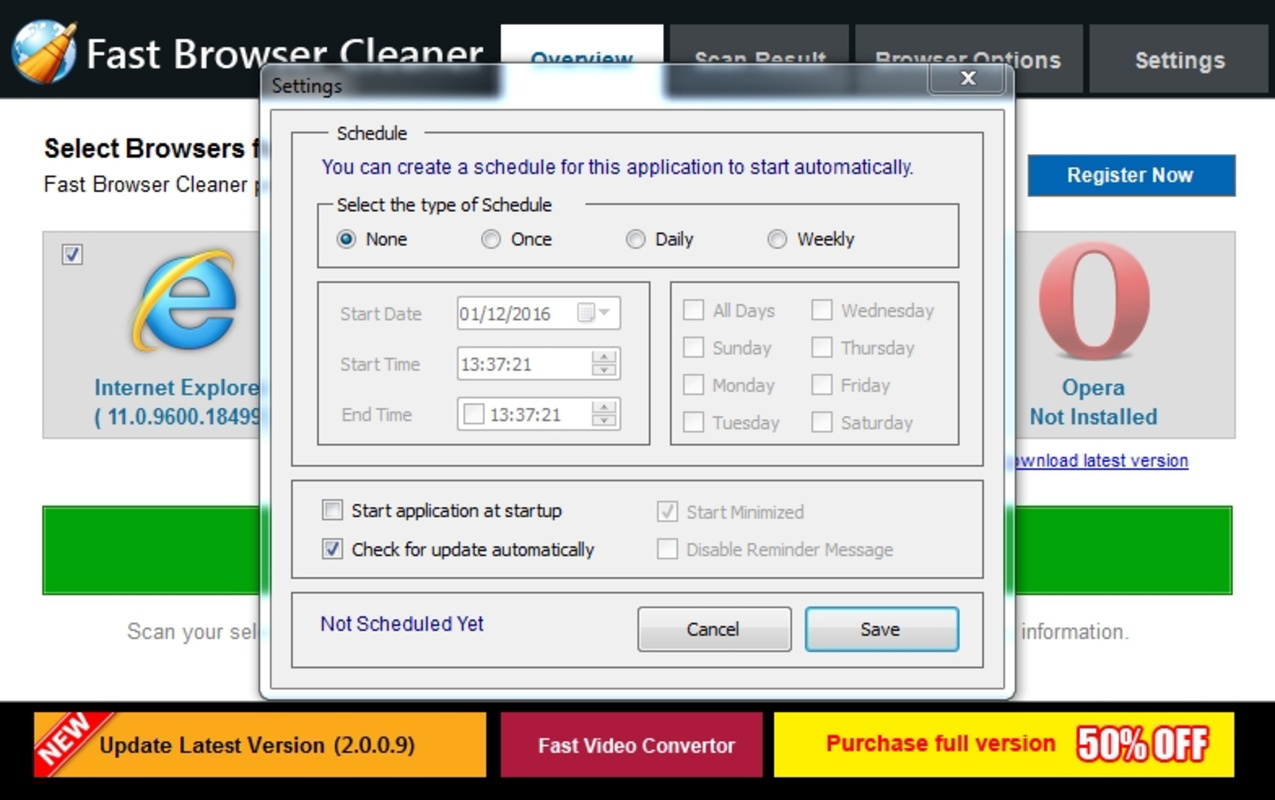Increase the End Time spinner value
This screenshot has width=1275, height=800.
pyautogui.click(x=604, y=407)
